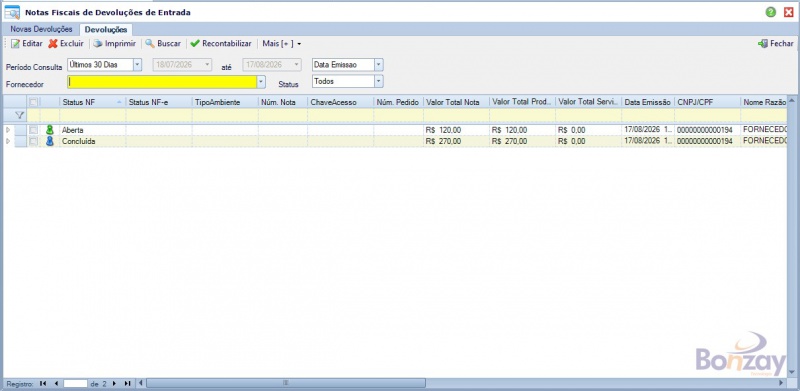Click the yellow Fornecedor input field

[162, 82]
